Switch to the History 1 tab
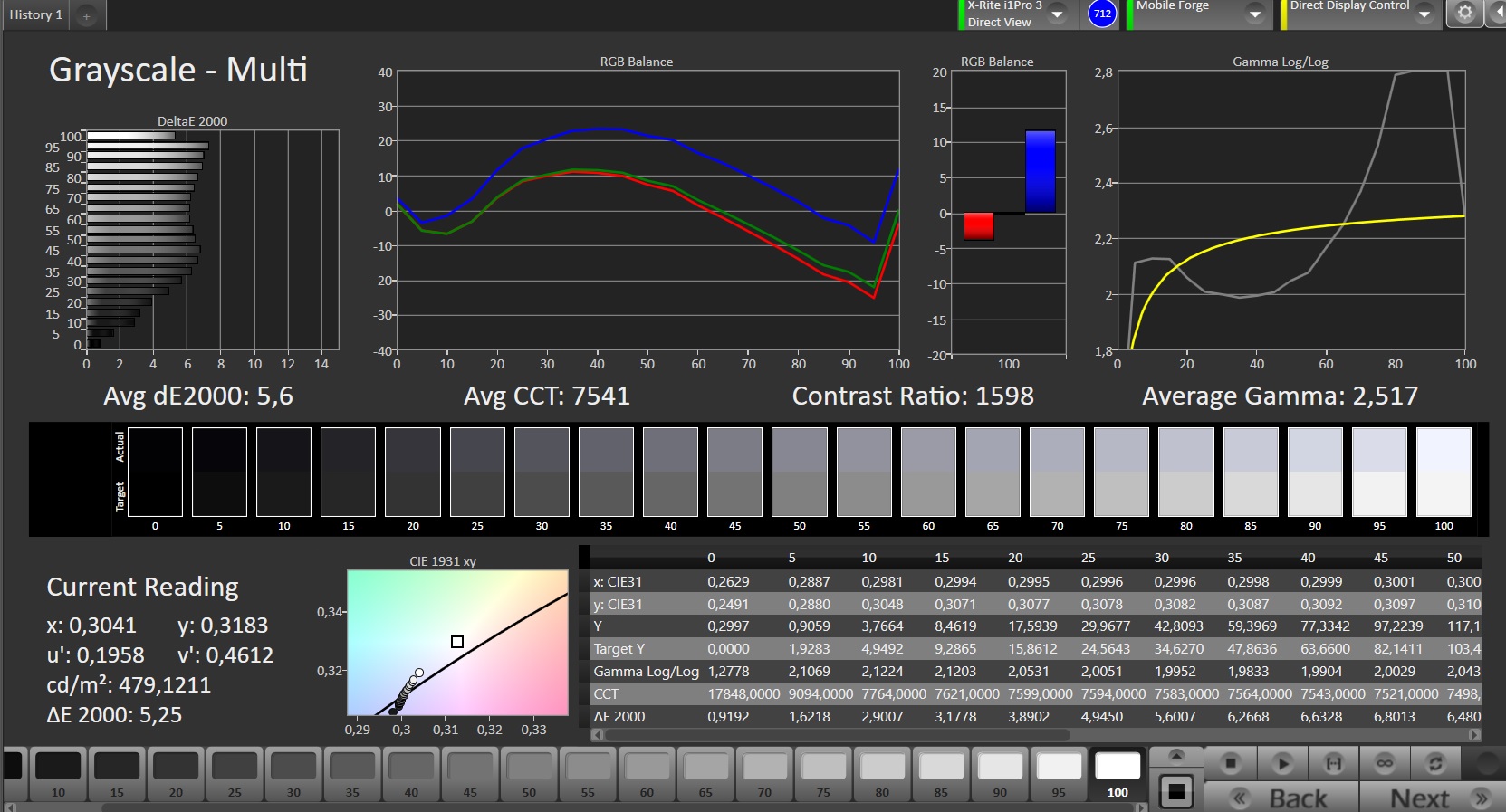 tap(36, 14)
